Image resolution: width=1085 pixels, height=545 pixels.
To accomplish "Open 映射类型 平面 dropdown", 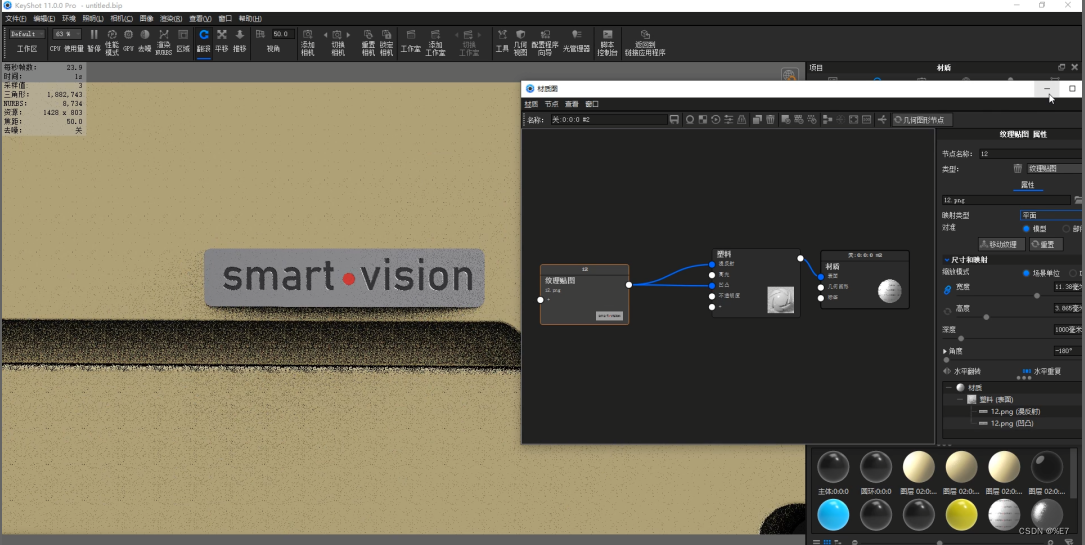I will coord(1051,215).
